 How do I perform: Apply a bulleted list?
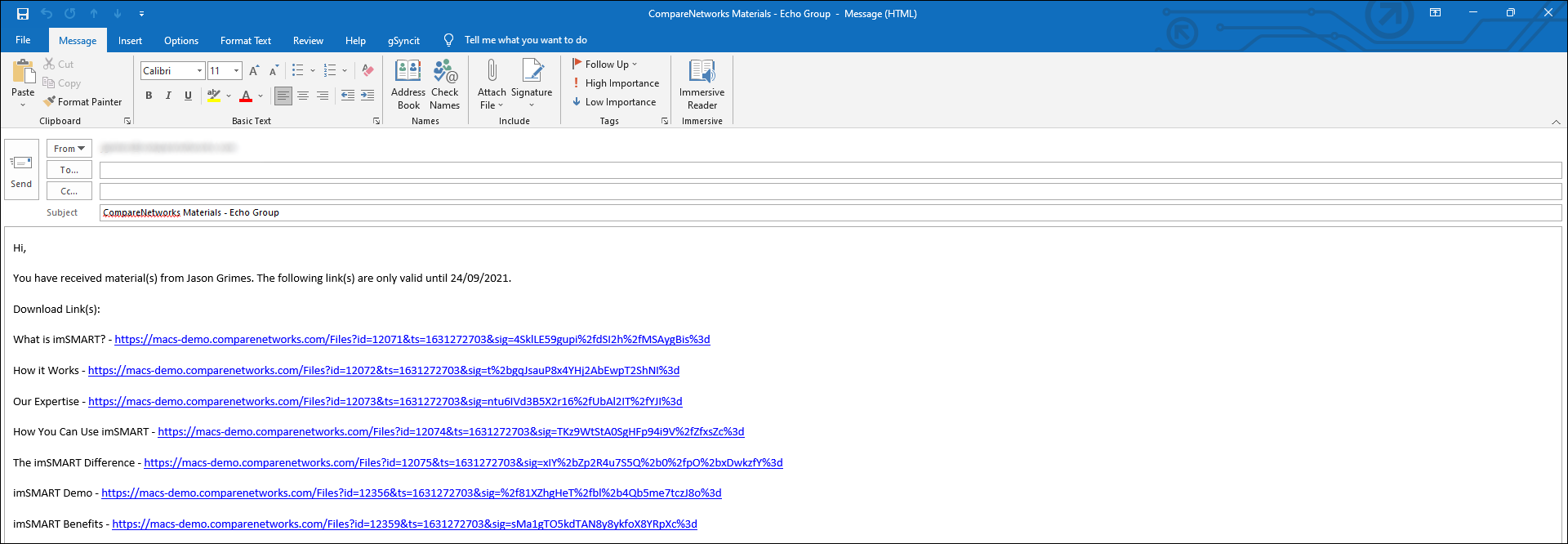298,71
